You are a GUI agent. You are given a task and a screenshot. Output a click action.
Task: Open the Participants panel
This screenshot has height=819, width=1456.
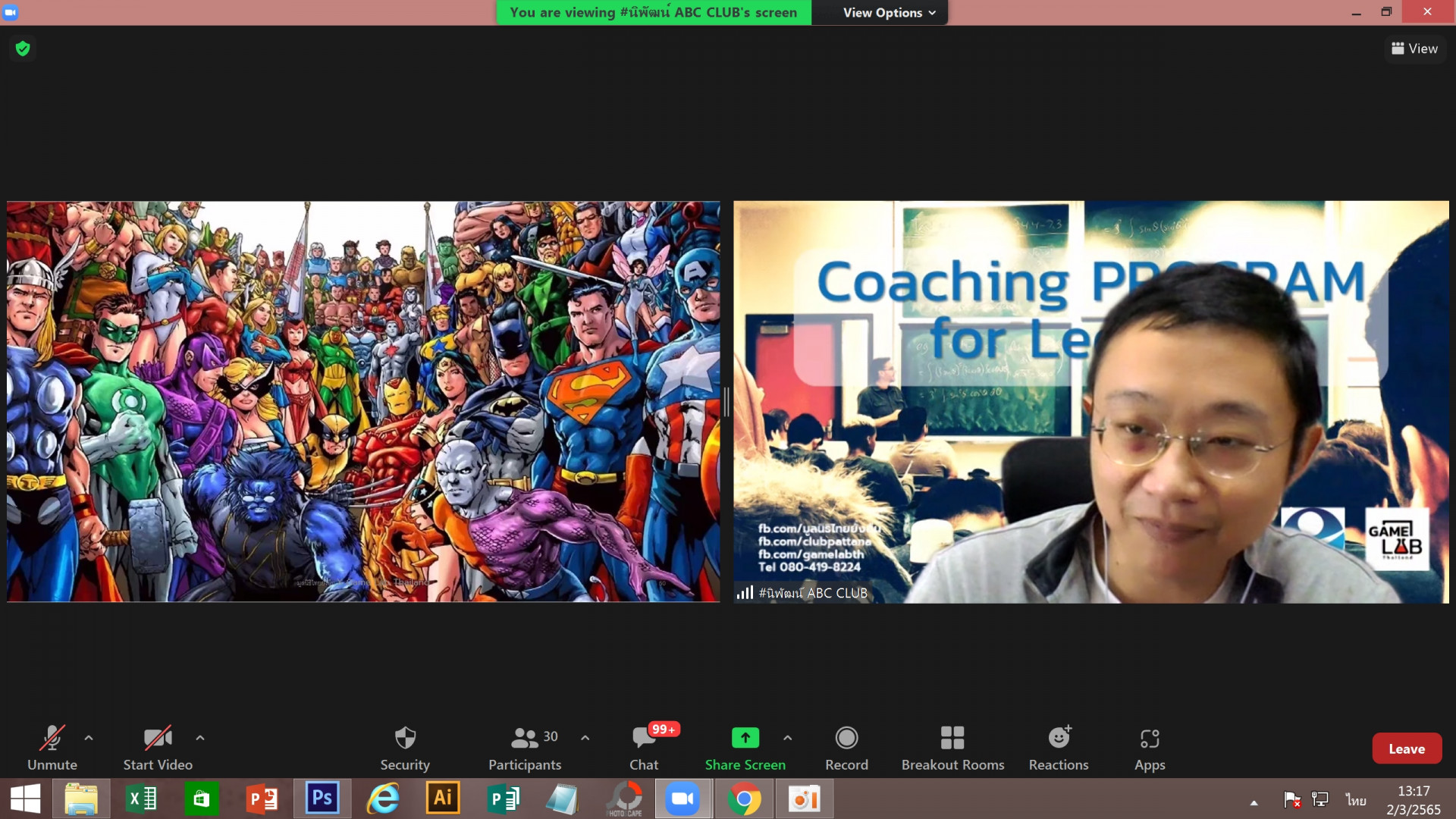pos(525,748)
